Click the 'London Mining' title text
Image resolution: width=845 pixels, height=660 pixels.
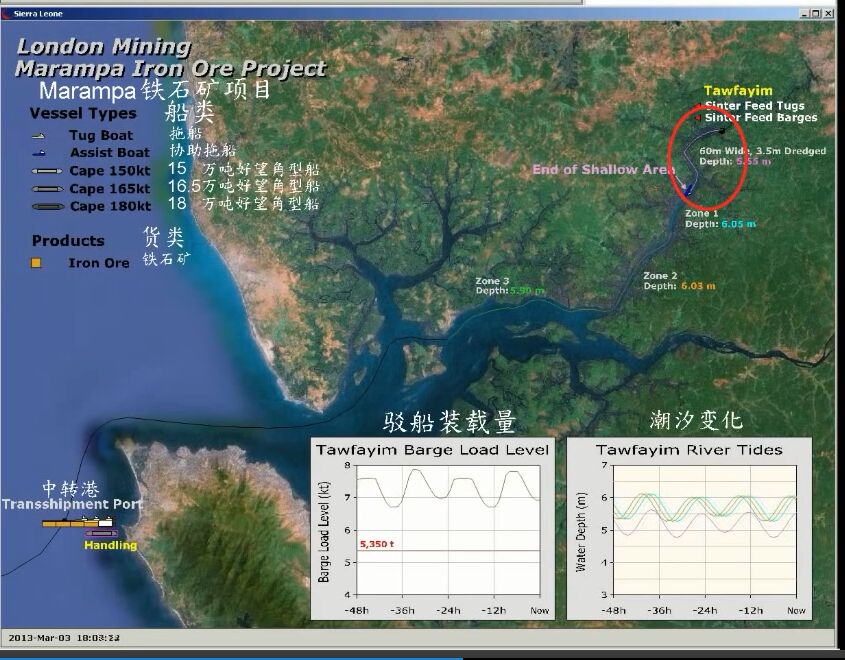point(104,47)
